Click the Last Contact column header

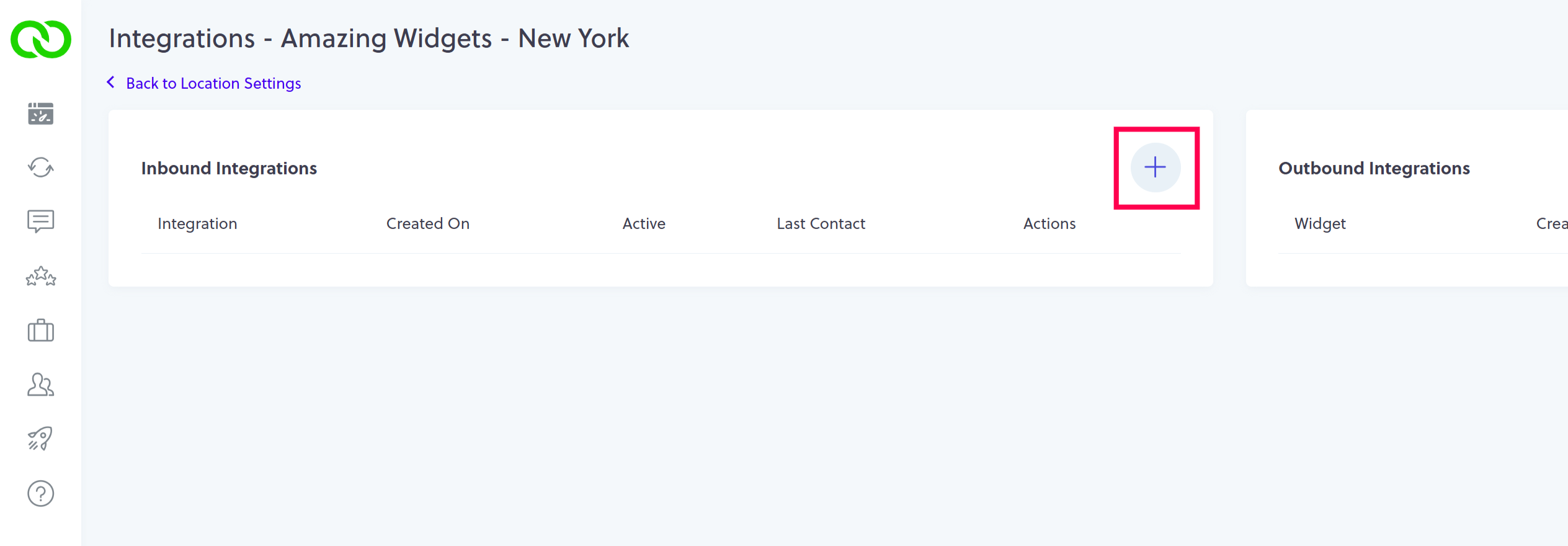tap(821, 223)
